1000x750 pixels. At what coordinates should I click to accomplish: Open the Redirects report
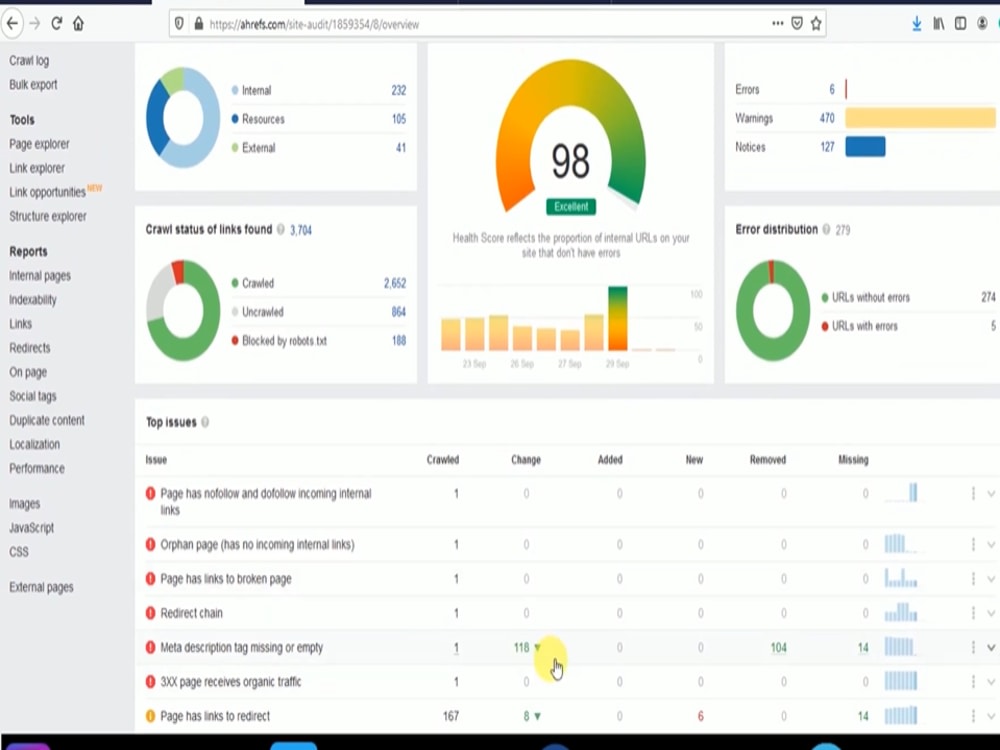(29, 348)
